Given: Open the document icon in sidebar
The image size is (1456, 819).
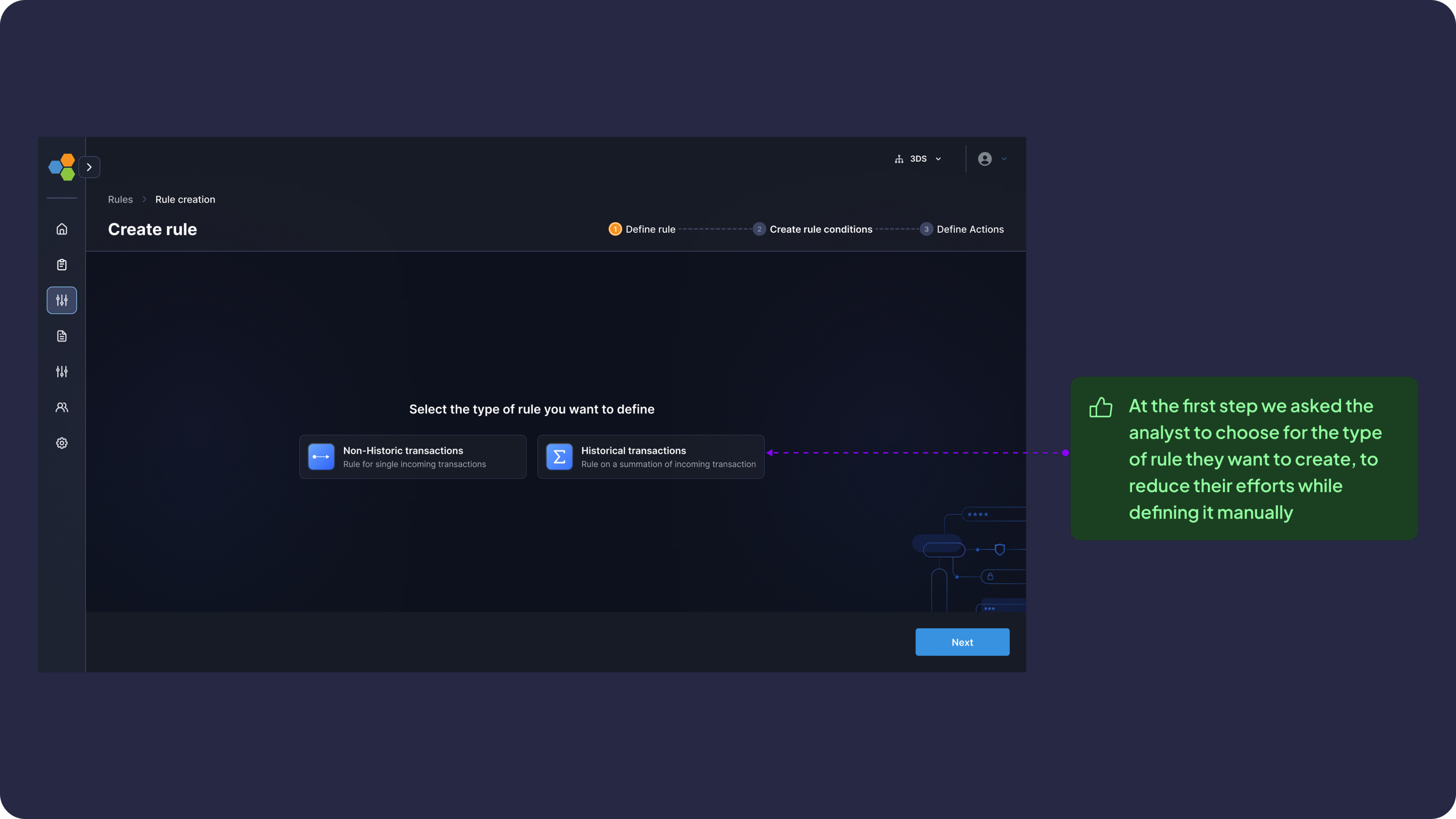Looking at the screenshot, I should point(61,336).
